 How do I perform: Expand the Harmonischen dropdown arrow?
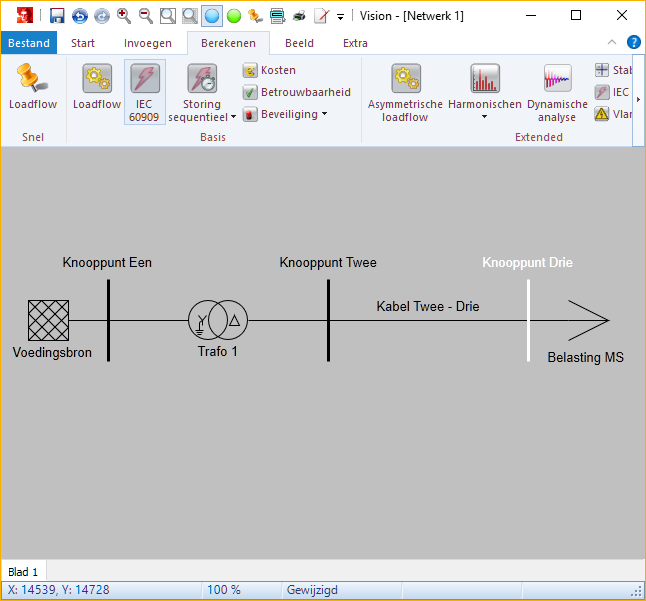click(485, 117)
